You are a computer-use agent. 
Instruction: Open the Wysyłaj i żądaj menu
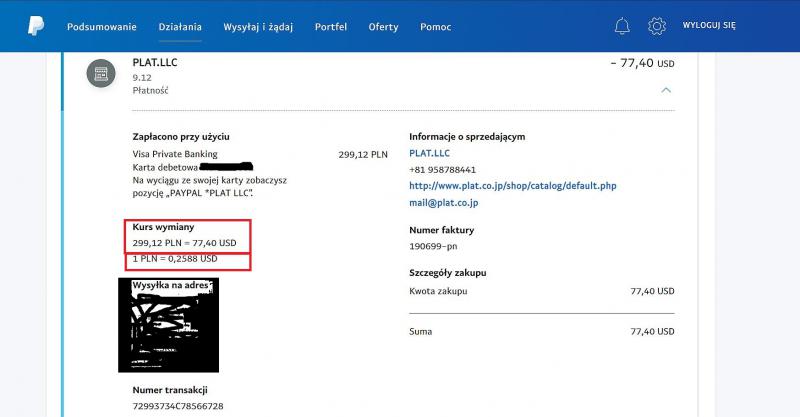pyautogui.click(x=258, y=26)
